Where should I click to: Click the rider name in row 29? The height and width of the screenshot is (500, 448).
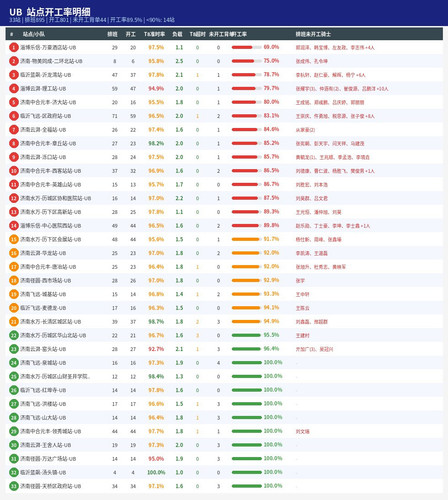pos(302,431)
